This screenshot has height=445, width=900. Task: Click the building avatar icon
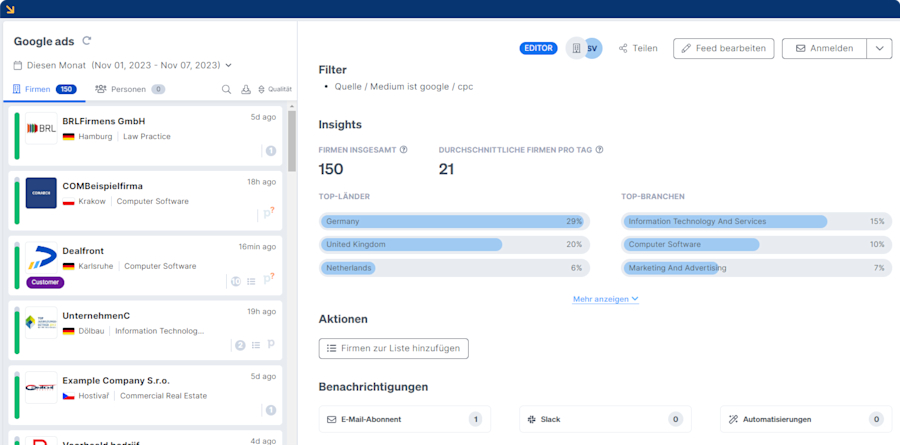pos(576,48)
